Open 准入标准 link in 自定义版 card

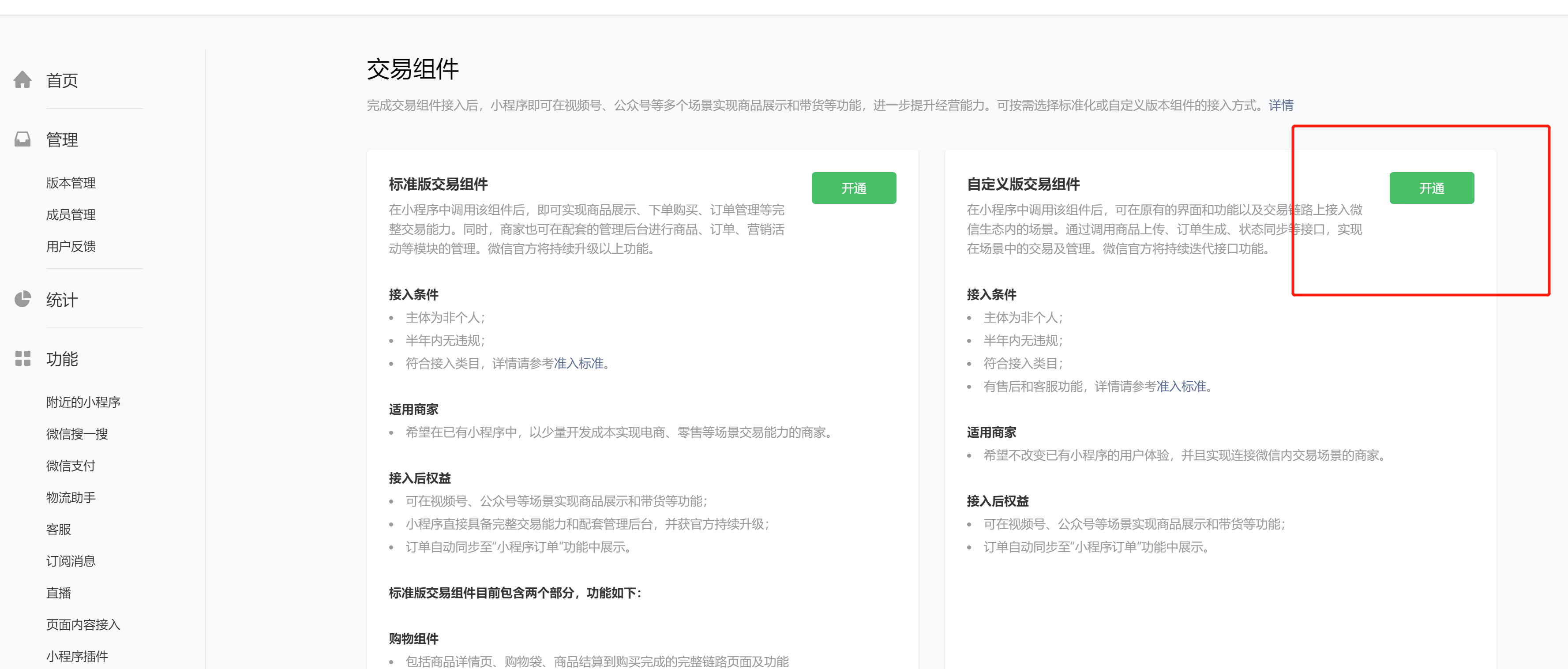click(x=1181, y=387)
